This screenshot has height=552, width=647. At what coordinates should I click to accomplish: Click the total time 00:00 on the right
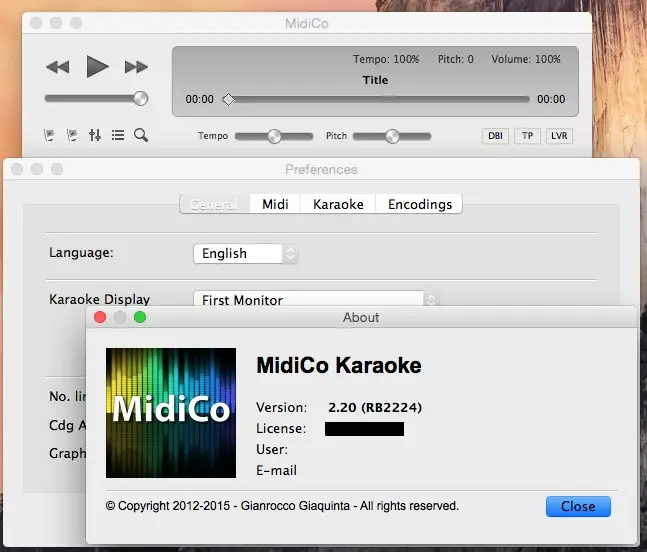click(551, 99)
